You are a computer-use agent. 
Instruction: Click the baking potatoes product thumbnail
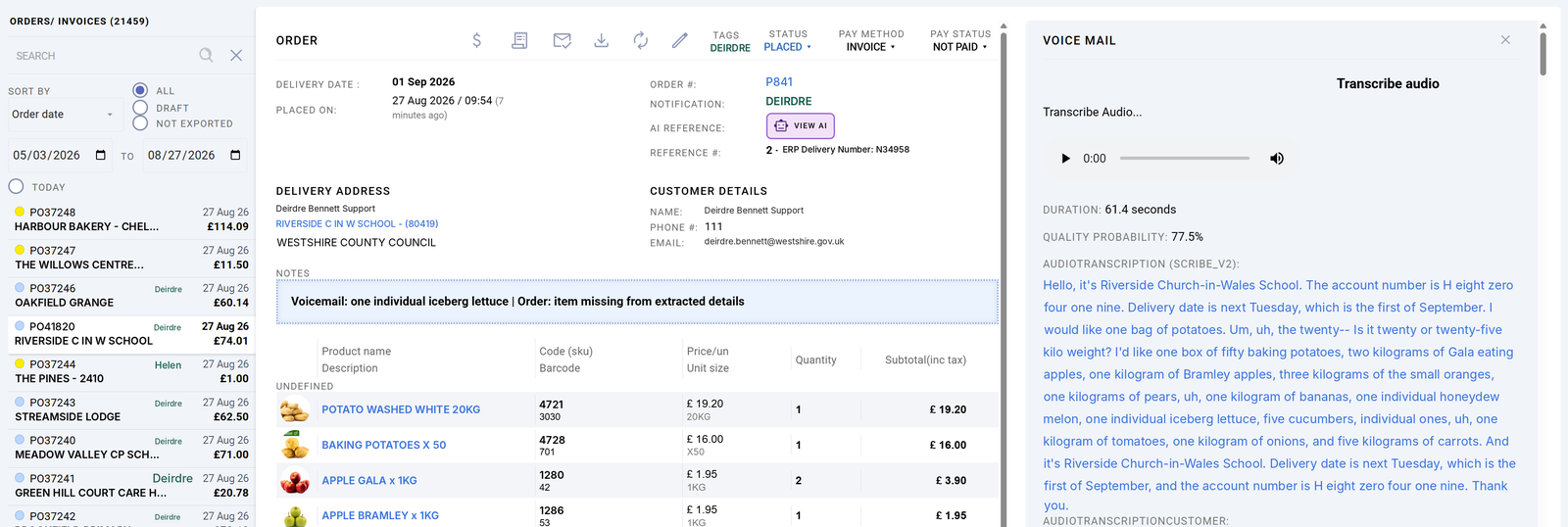tap(294, 445)
